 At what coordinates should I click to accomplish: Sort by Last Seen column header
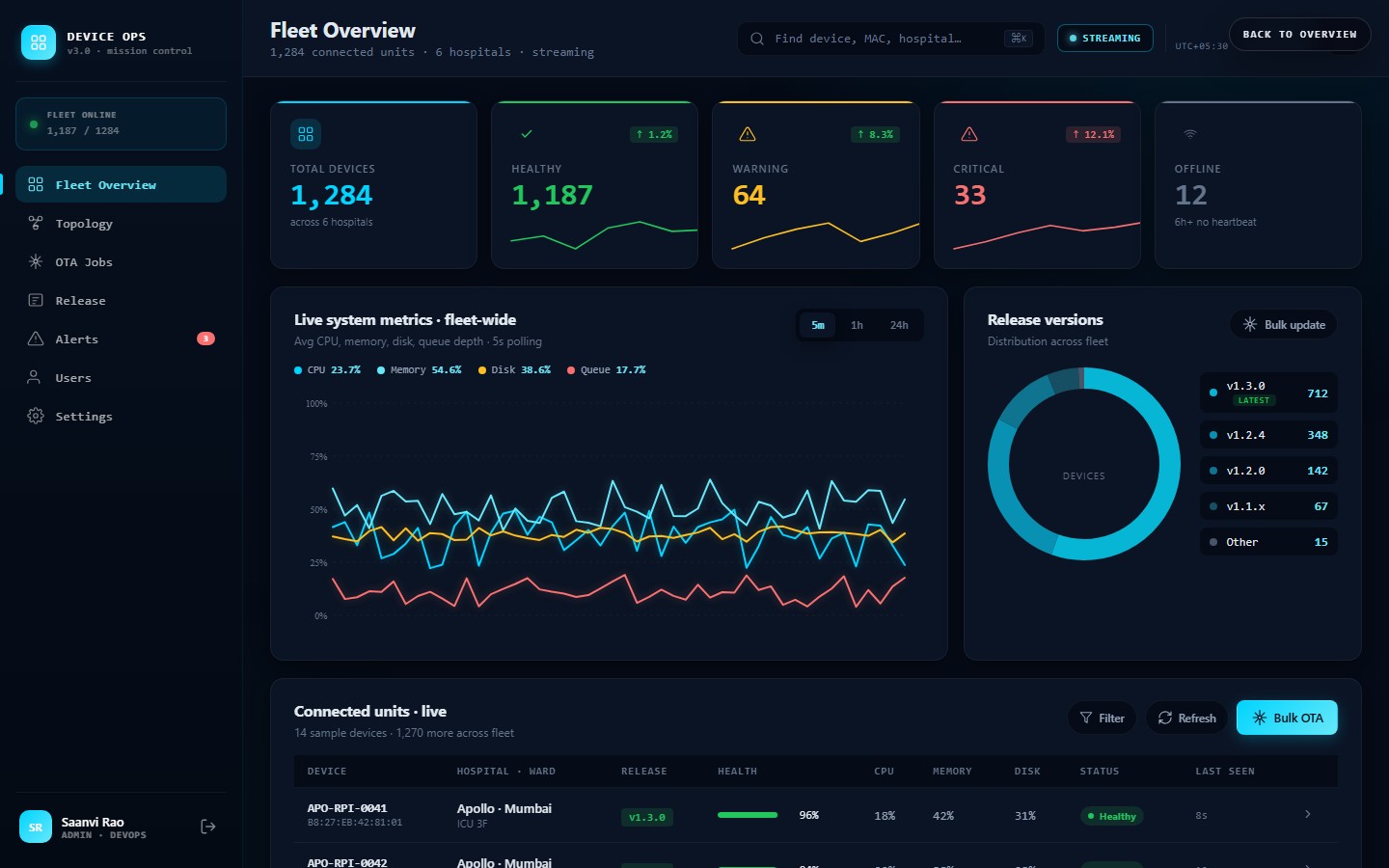pyautogui.click(x=1225, y=772)
